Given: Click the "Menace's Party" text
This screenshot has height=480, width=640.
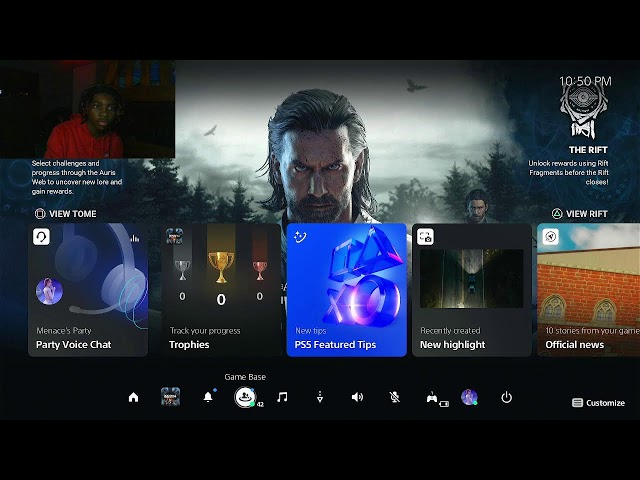Looking at the screenshot, I should [64, 331].
